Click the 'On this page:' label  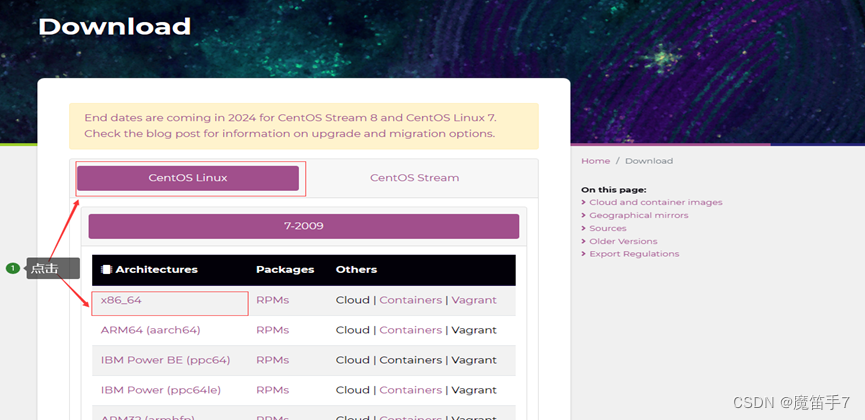(613, 190)
